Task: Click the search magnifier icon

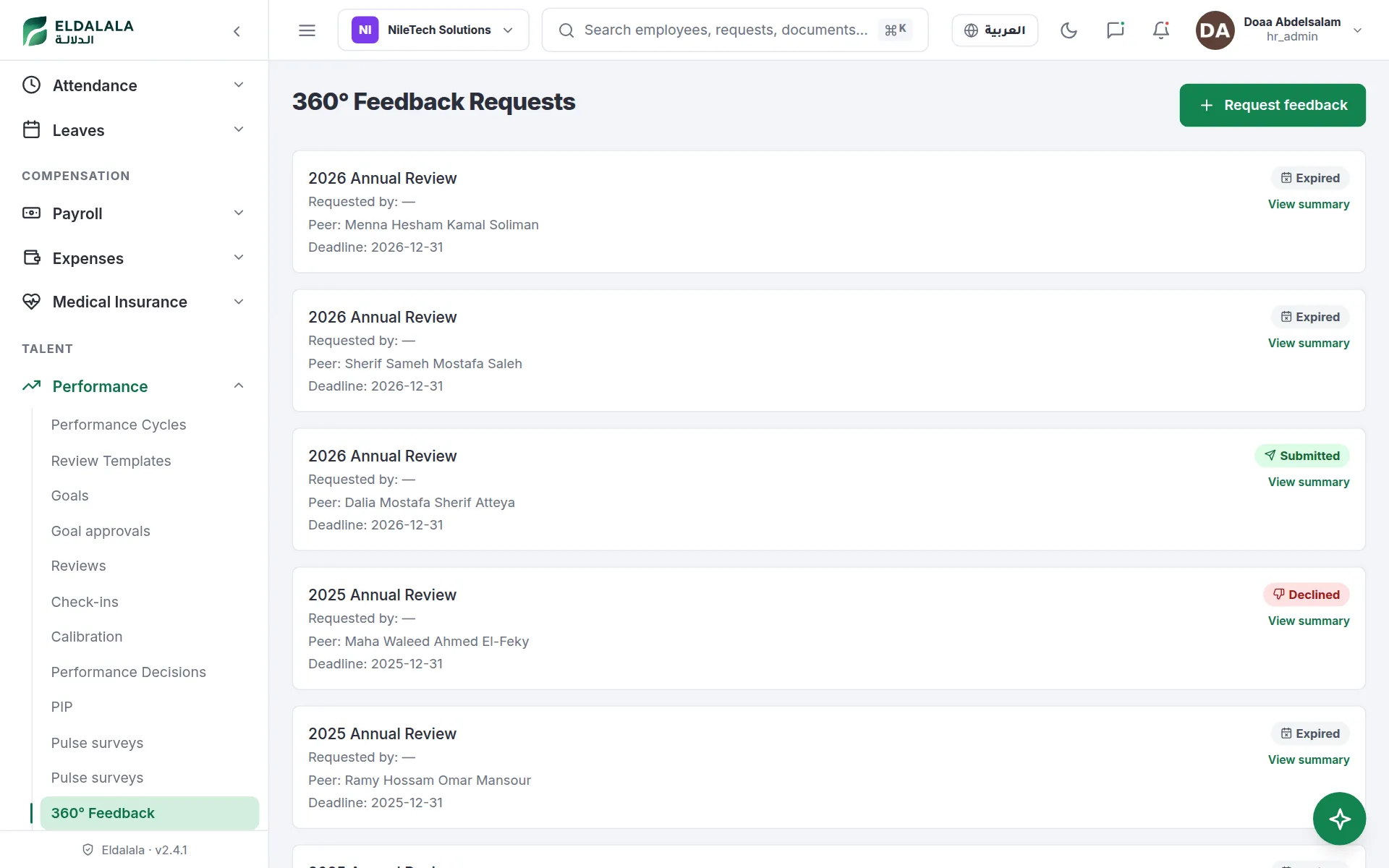Action: [x=566, y=30]
